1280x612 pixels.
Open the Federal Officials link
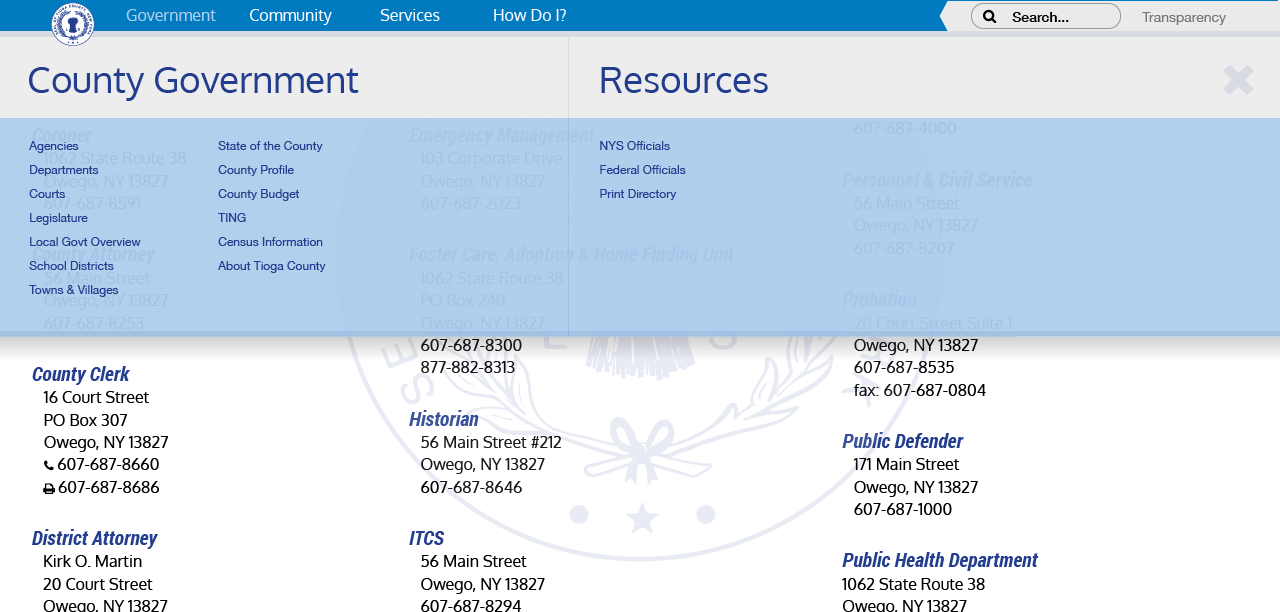coord(643,170)
